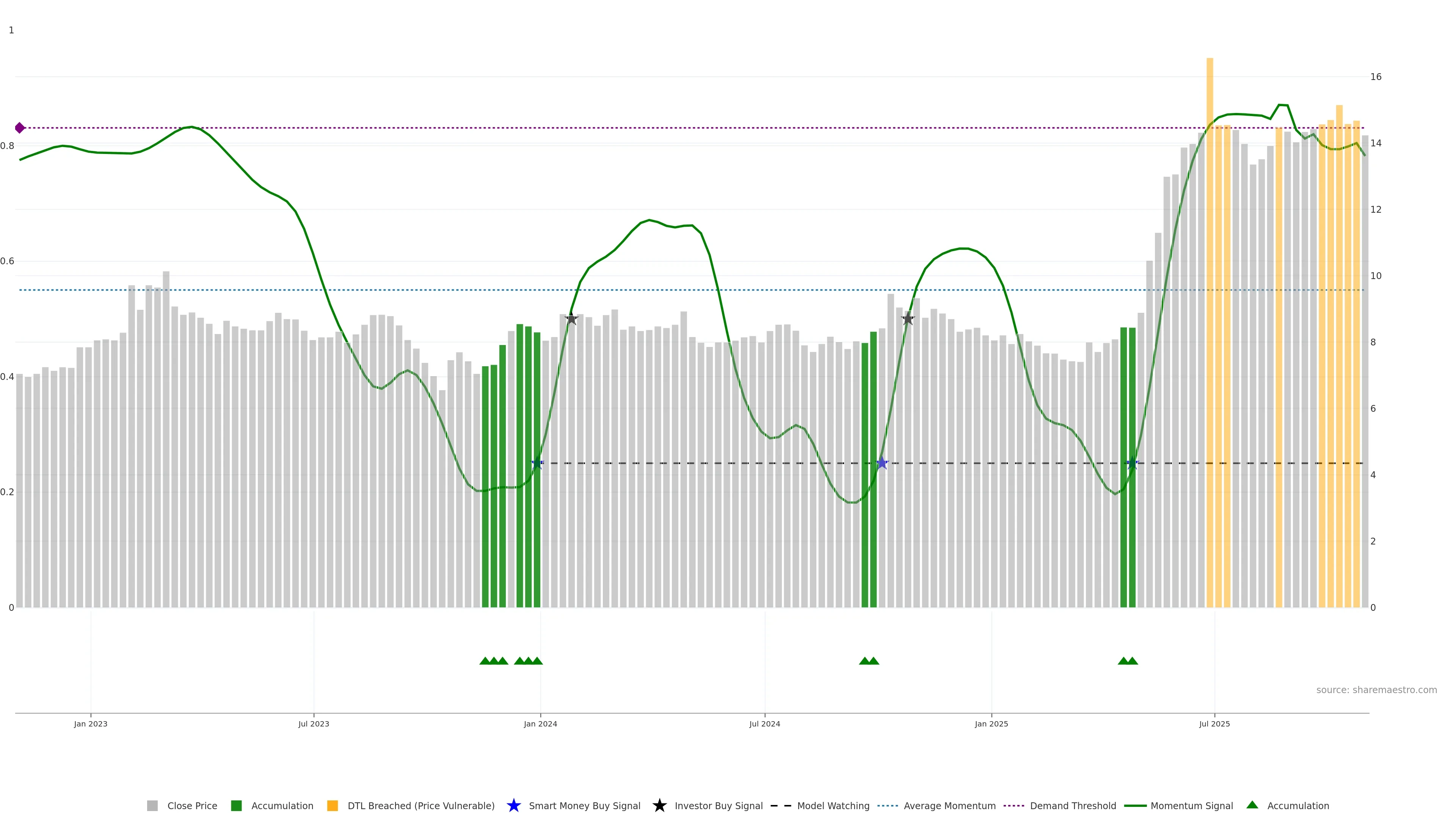
Task: Toggle the DTL Breached legend entry
Action: click(x=420, y=806)
